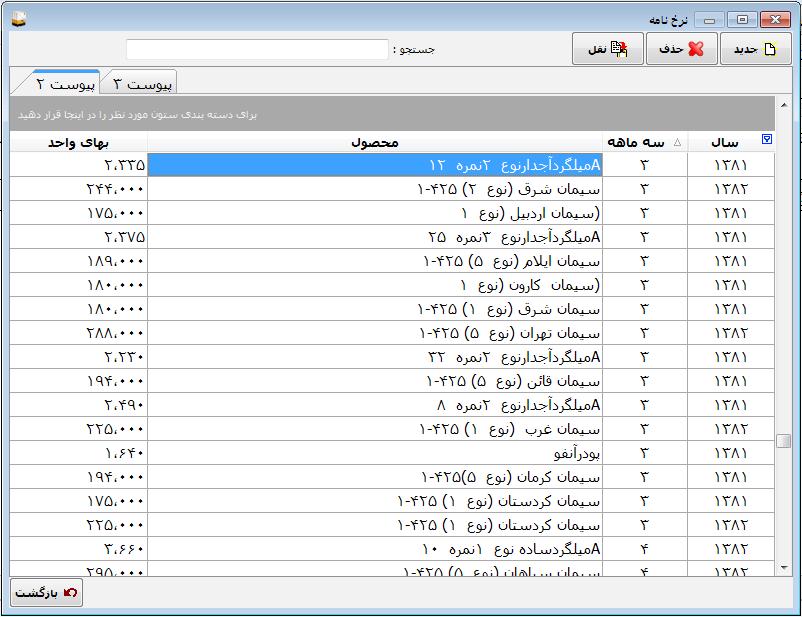This screenshot has width=802, height=617.
Task: Switch to the پیوست ۲ tab
Action: 64,83
